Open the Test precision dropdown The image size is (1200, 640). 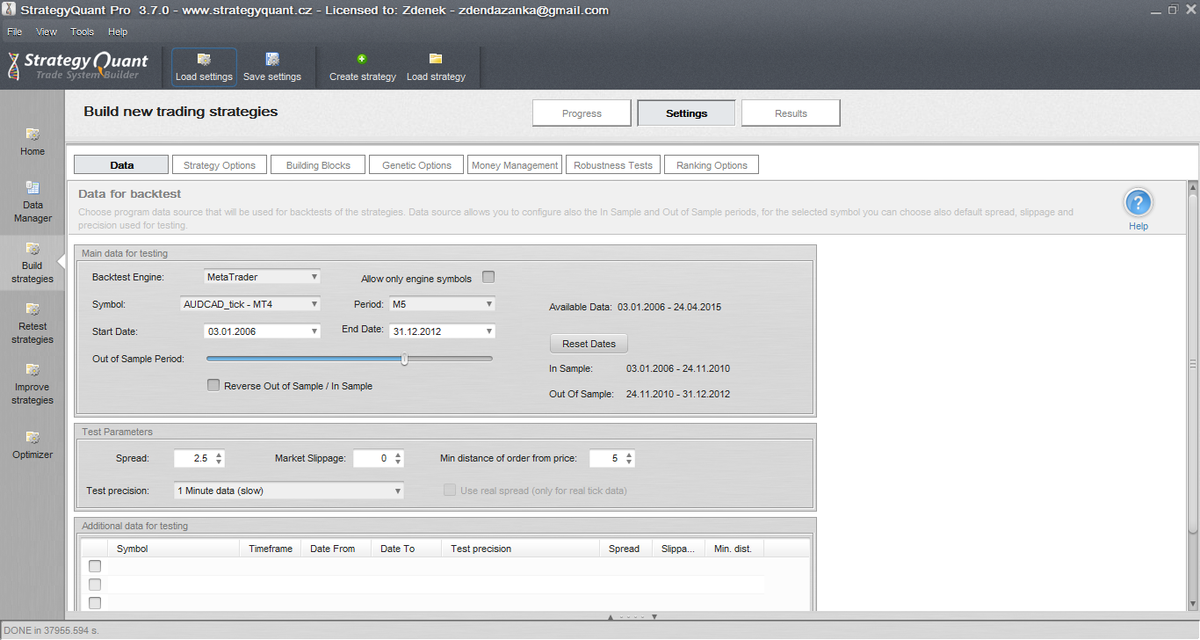[x=289, y=491]
